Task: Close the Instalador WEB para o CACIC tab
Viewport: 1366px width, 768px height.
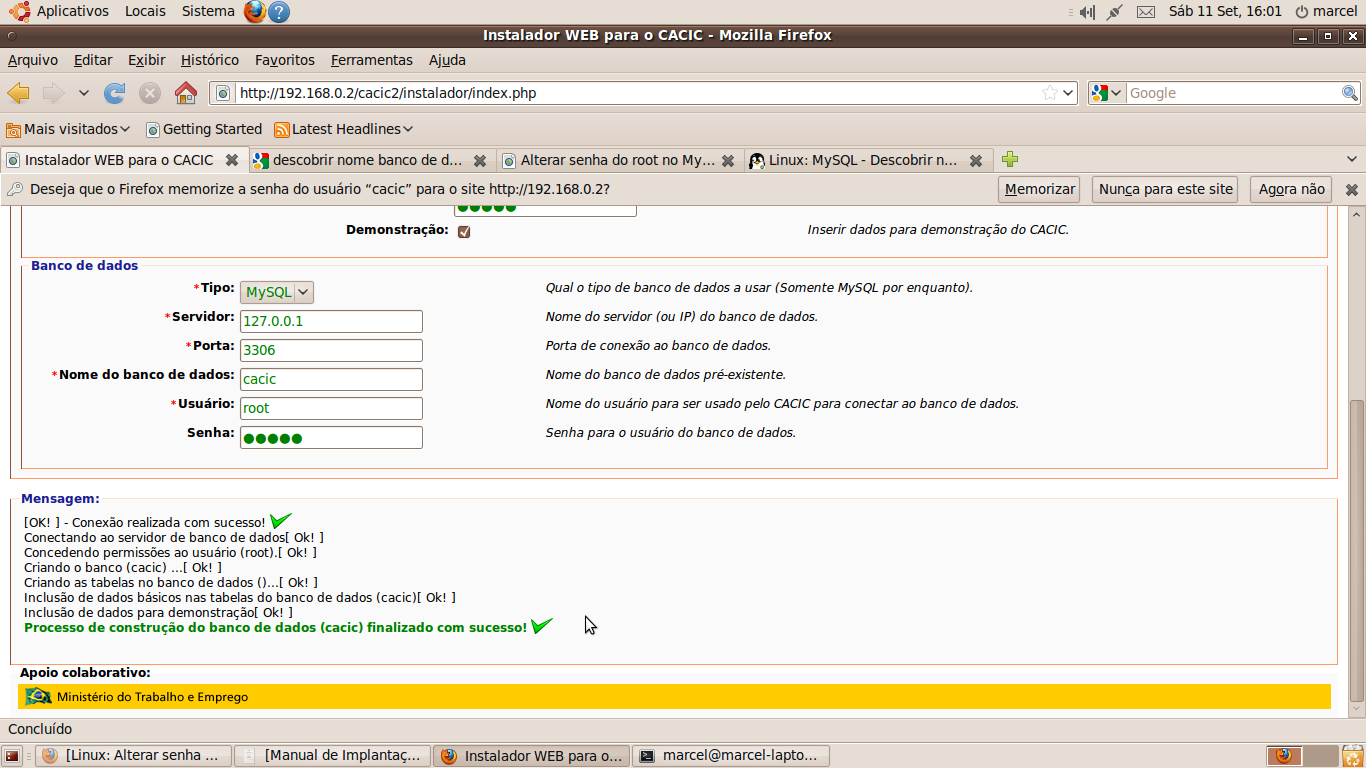Action: [232, 160]
